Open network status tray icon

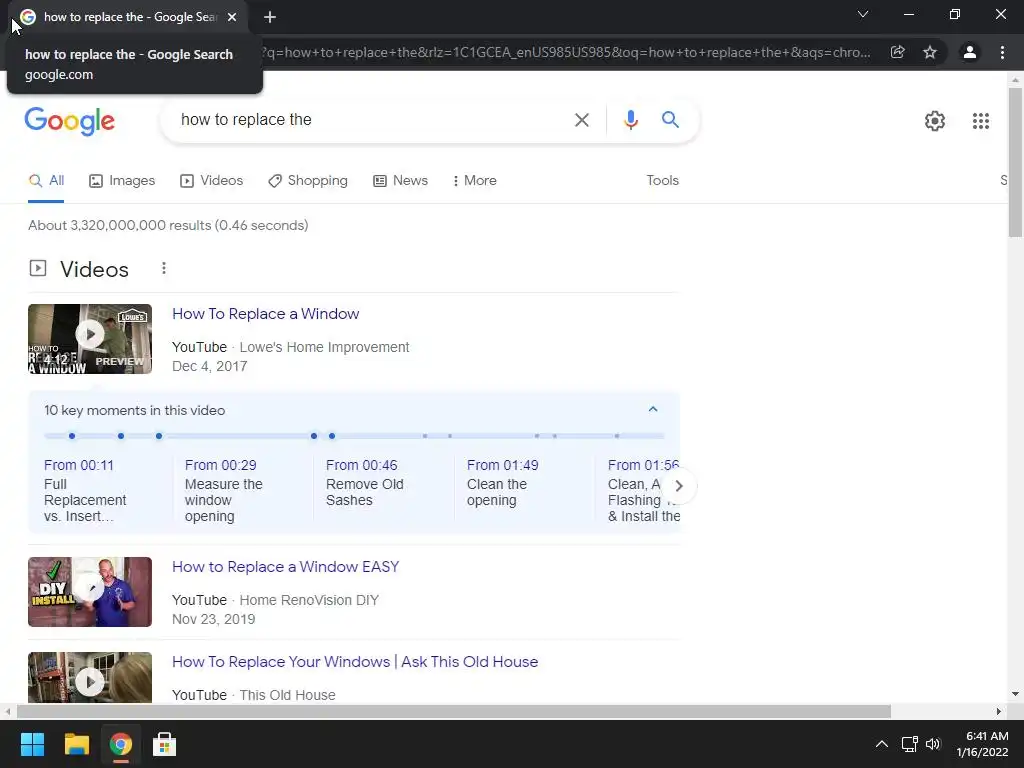(x=909, y=744)
